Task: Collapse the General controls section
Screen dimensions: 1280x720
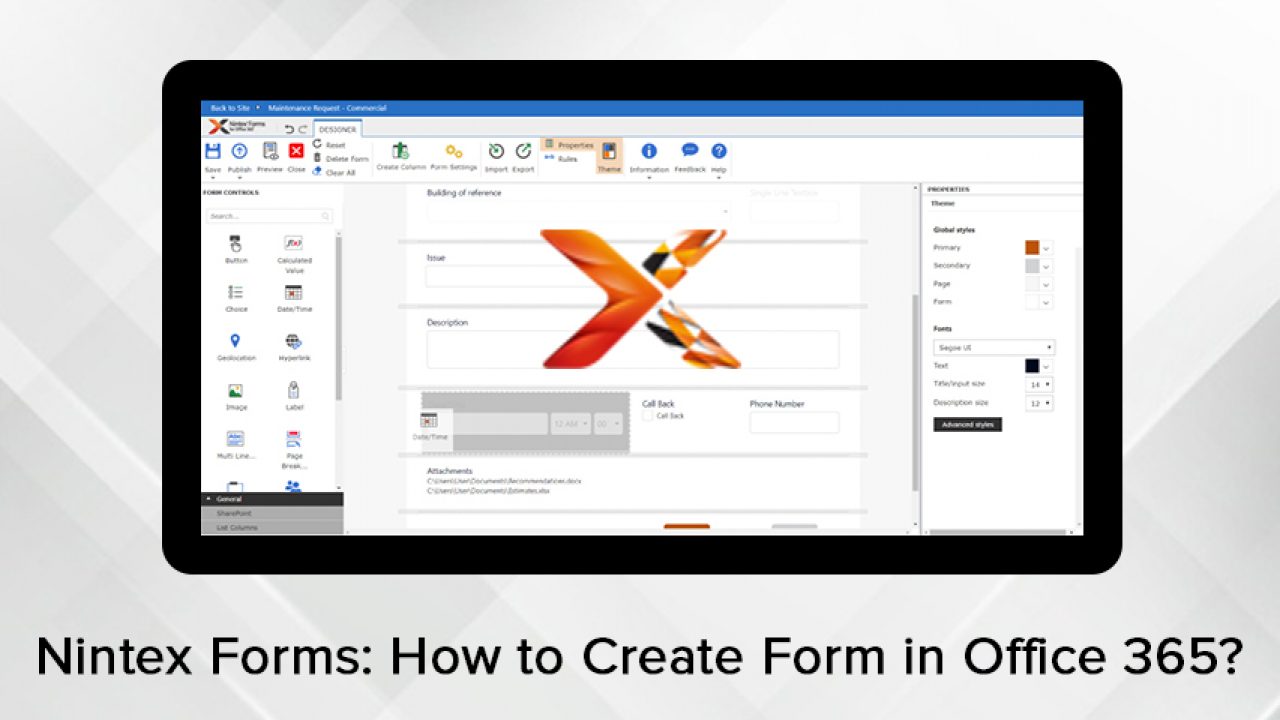Action: pos(272,499)
